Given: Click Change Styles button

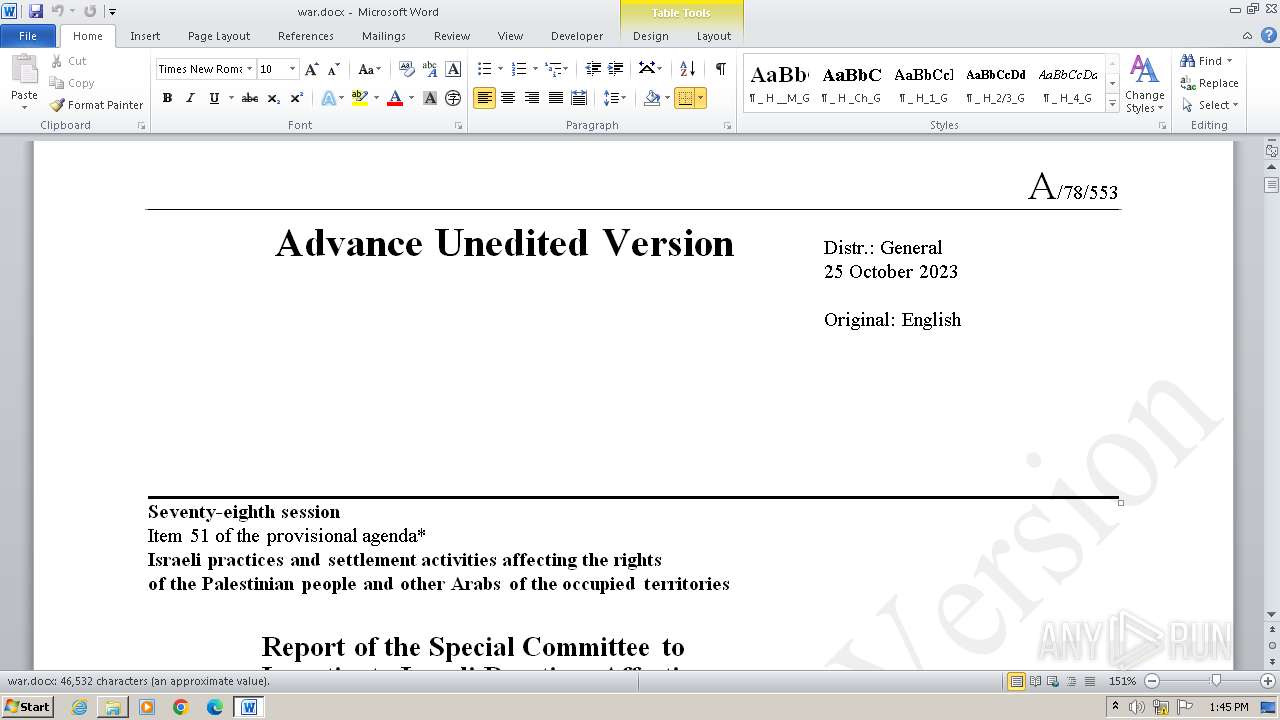Looking at the screenshot, I should pyautogui.click(x=1144, y=86).
